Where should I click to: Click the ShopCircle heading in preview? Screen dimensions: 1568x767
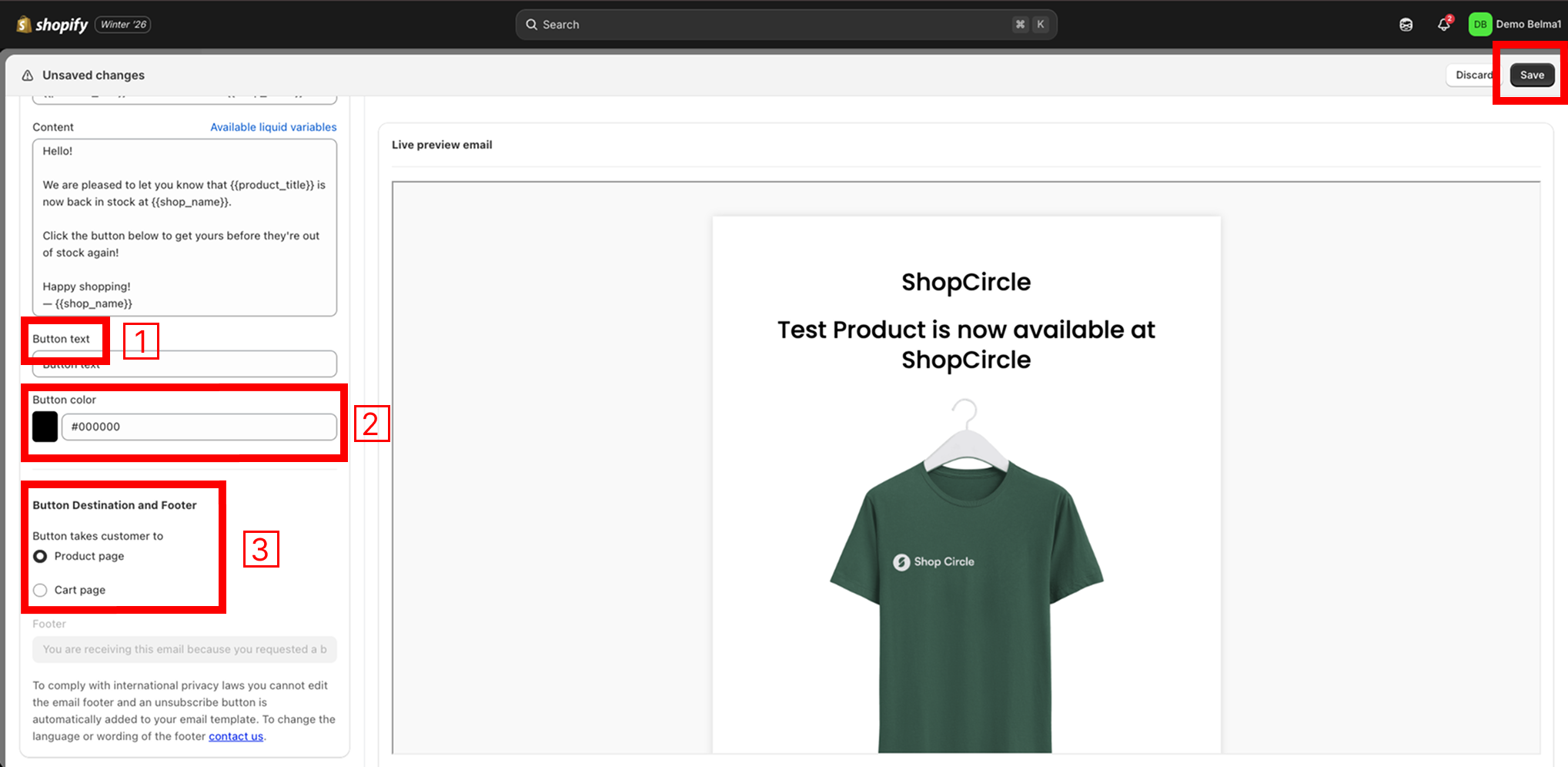click(x=966, y=282)
